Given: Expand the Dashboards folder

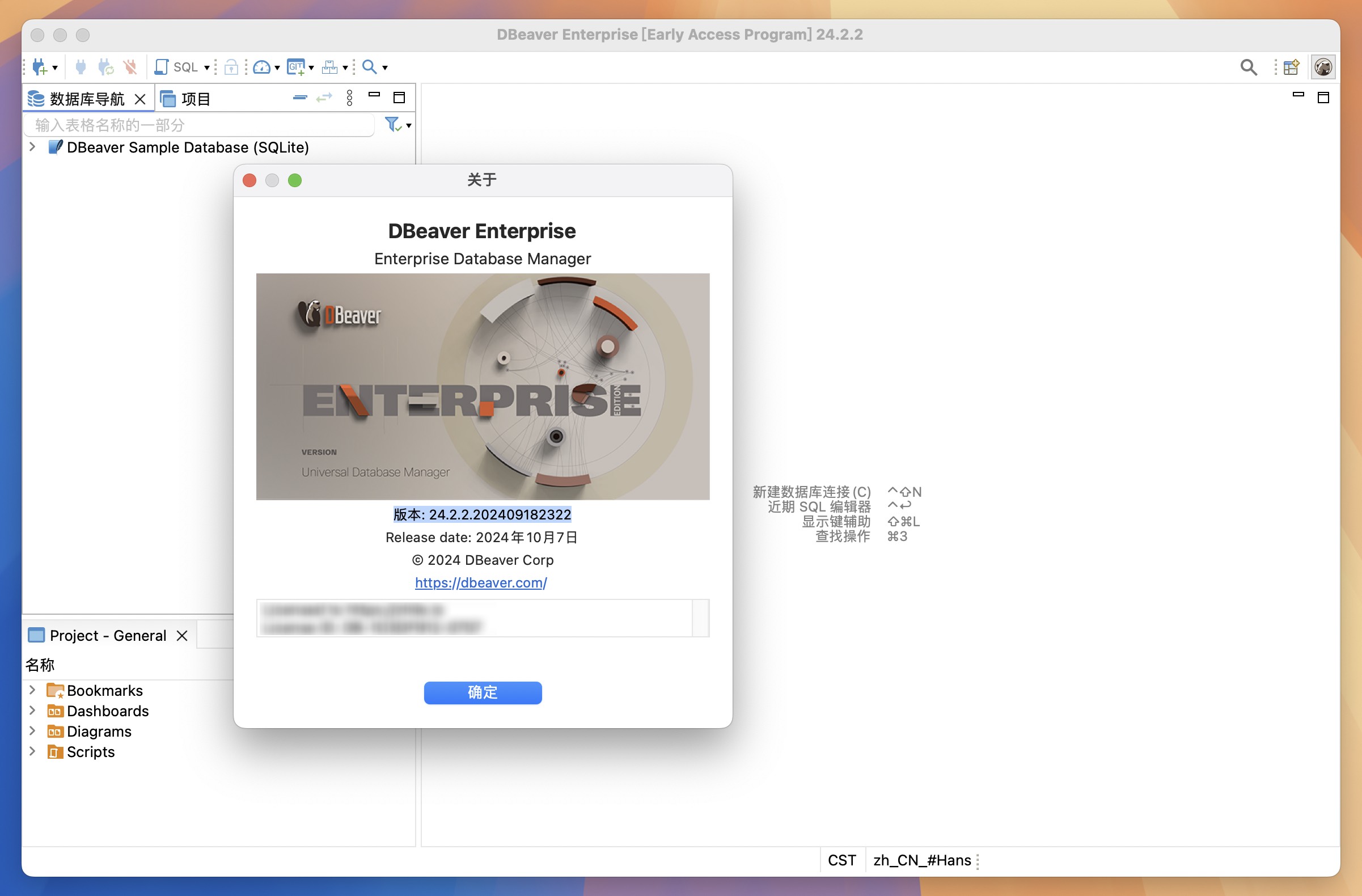Looking at the screenshot, I should point(33,711).
